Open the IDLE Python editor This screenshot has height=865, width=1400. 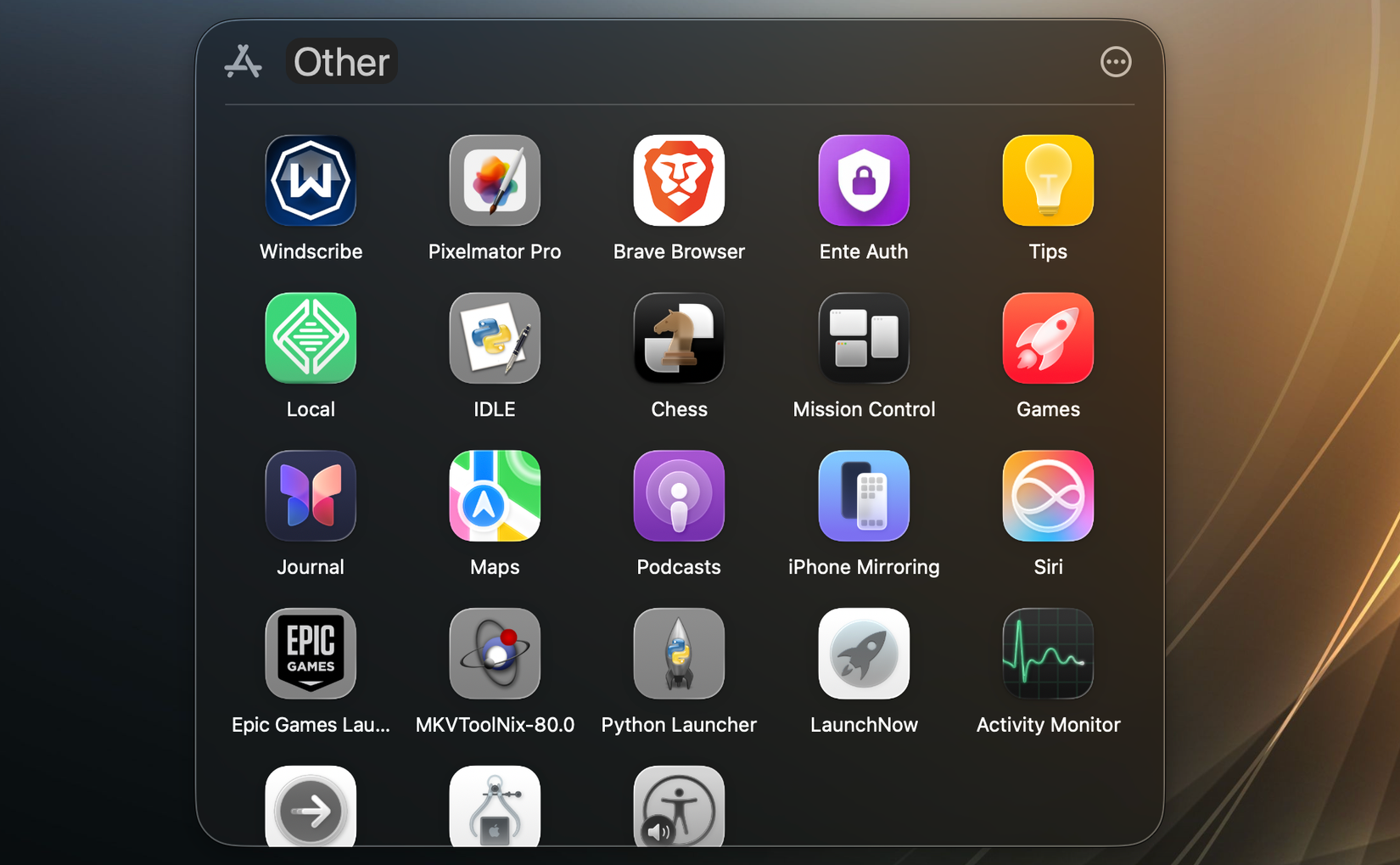tap(495, 339)
